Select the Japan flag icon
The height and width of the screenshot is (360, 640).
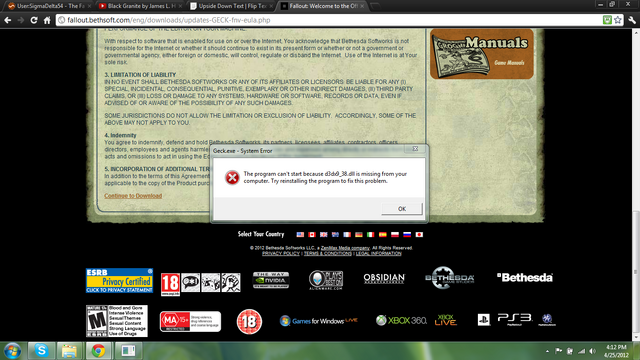pos(419,235)
